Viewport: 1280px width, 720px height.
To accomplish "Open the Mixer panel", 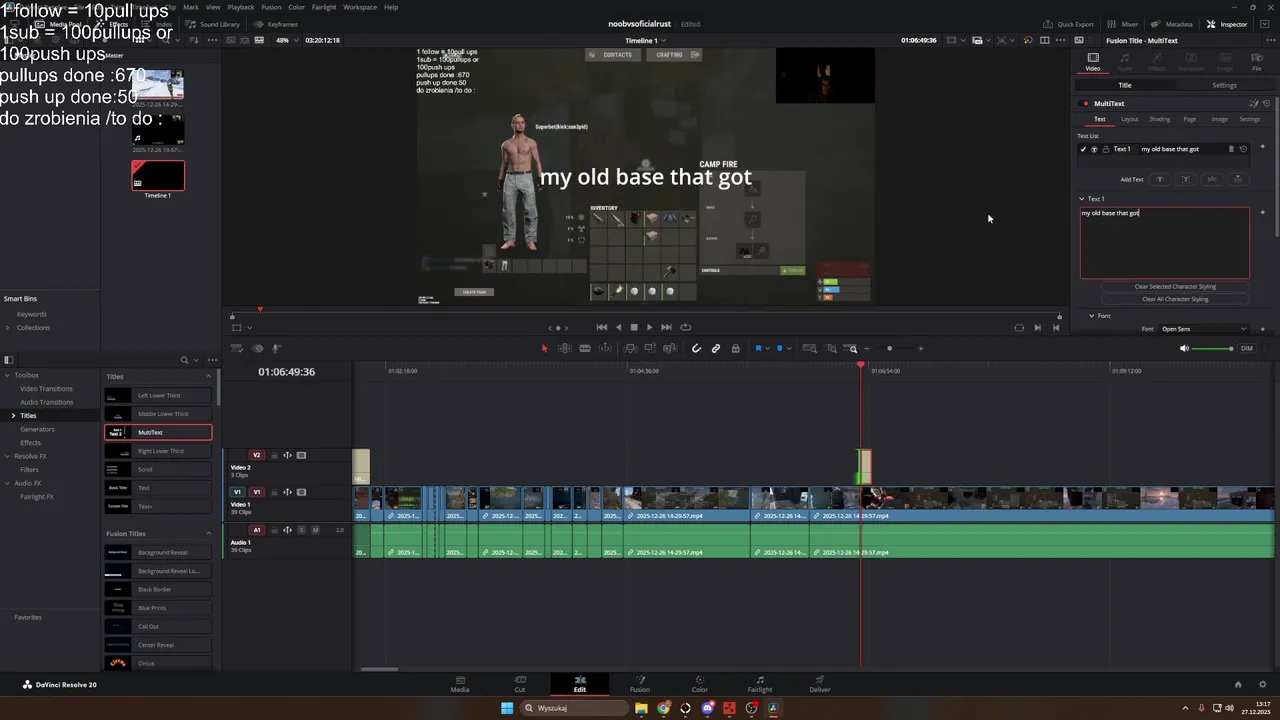I will click(1122, 24).
